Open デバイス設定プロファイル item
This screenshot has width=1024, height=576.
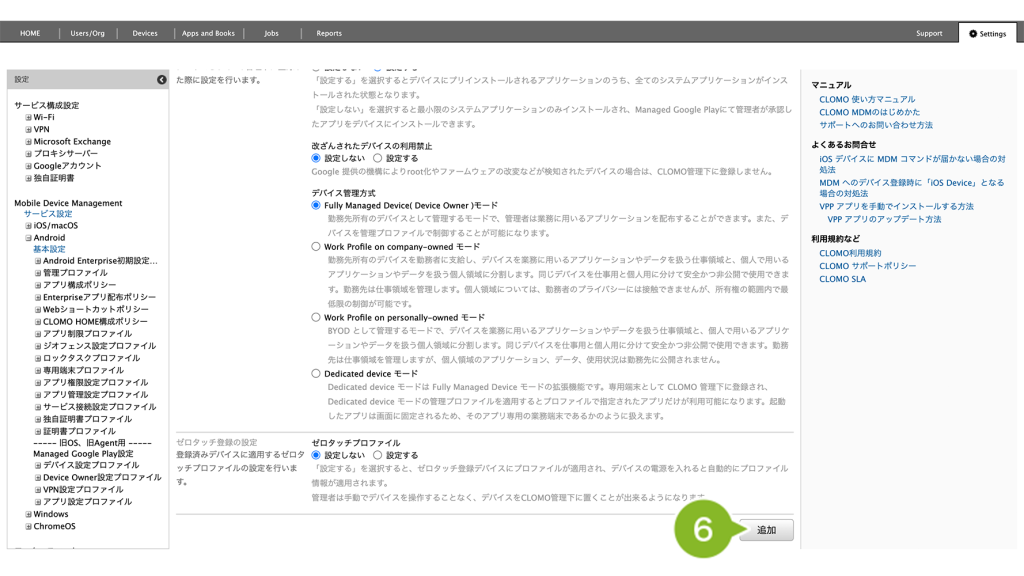click(x=91, y=466)
